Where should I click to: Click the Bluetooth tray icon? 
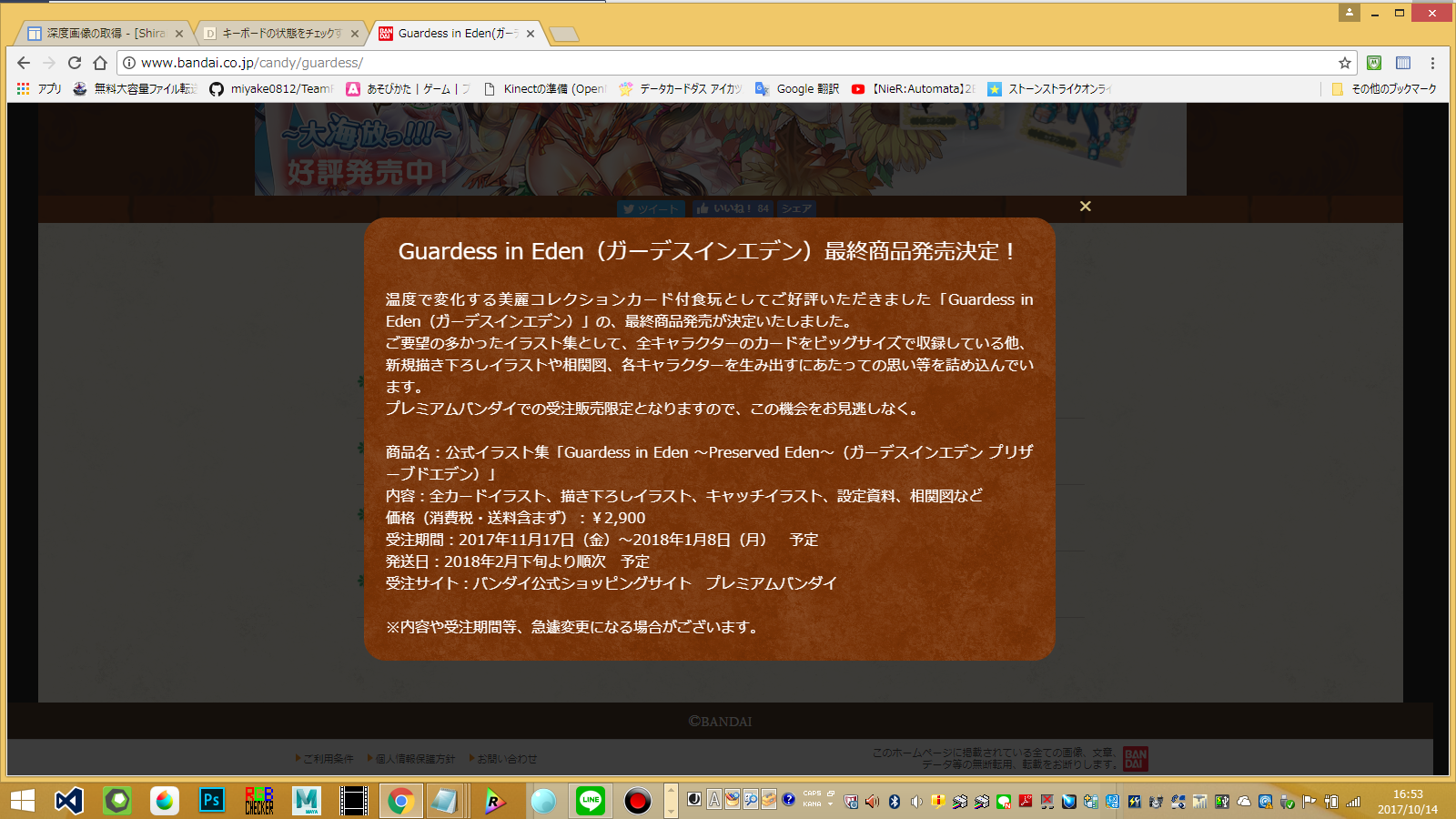click(x=895, y=802)
